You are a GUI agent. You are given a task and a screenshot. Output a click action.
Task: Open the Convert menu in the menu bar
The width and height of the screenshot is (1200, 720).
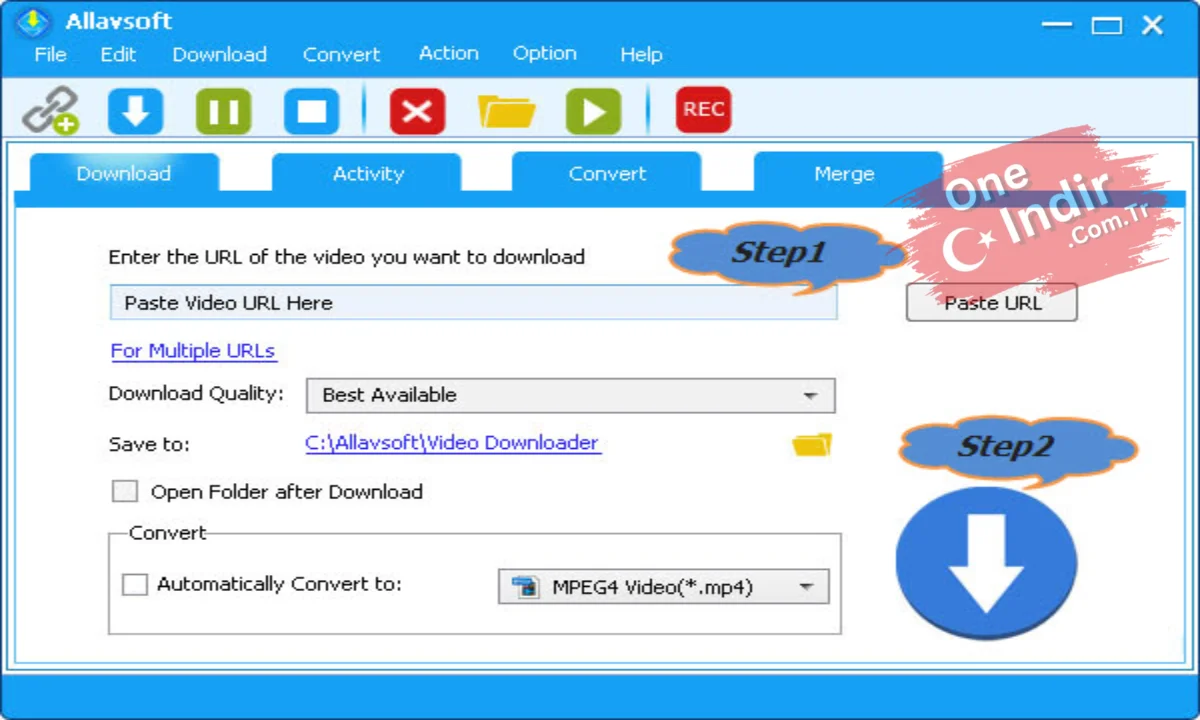(x=341, y=55)
